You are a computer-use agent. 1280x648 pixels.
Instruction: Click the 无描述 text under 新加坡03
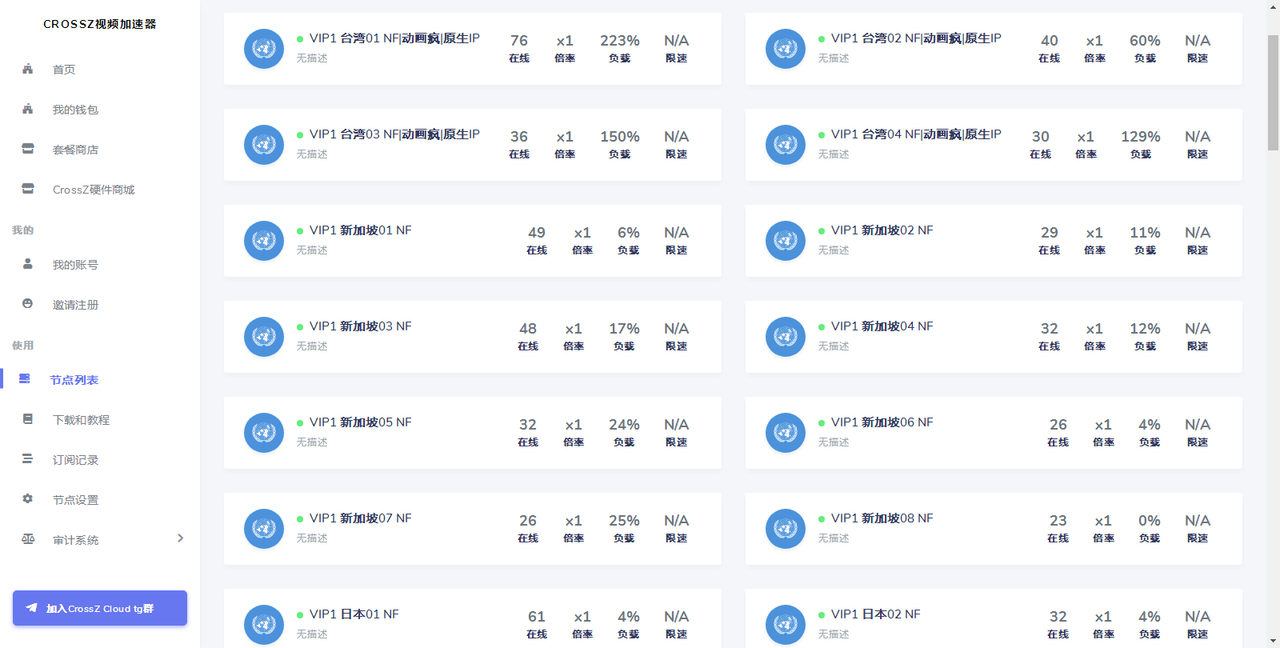click(x=312, y=346)
